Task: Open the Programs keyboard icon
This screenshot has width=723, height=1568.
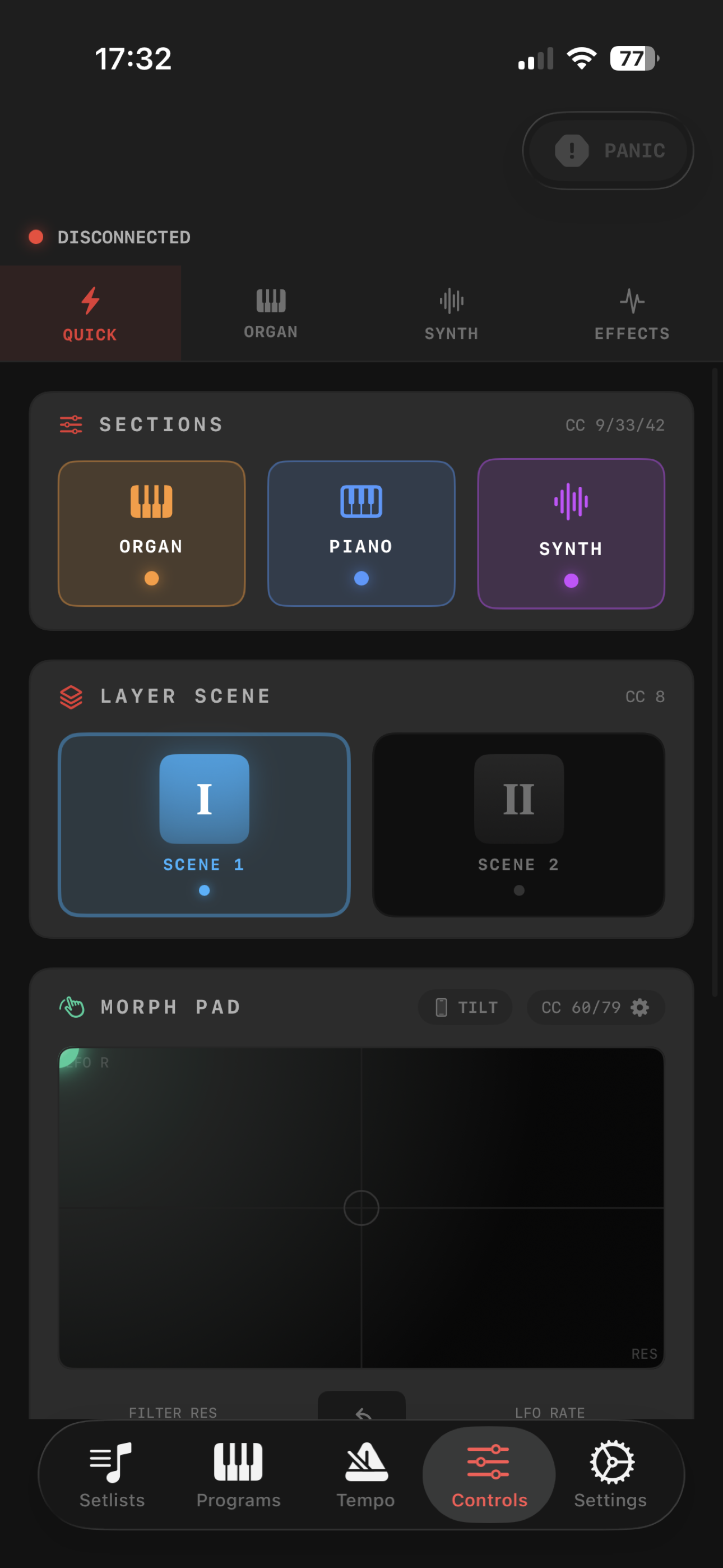Action: [238, 1462]
